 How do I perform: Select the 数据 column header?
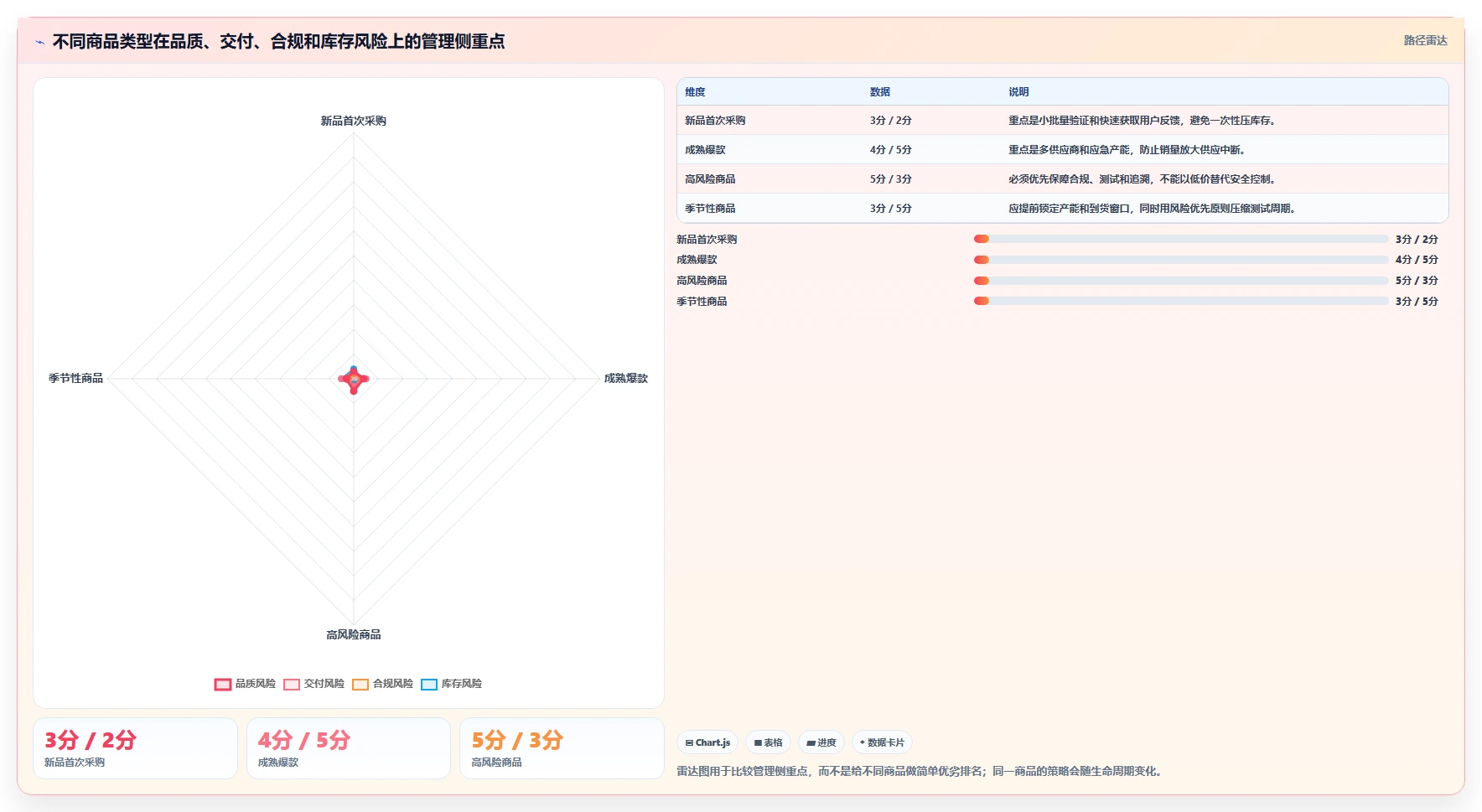pos(879,92)
